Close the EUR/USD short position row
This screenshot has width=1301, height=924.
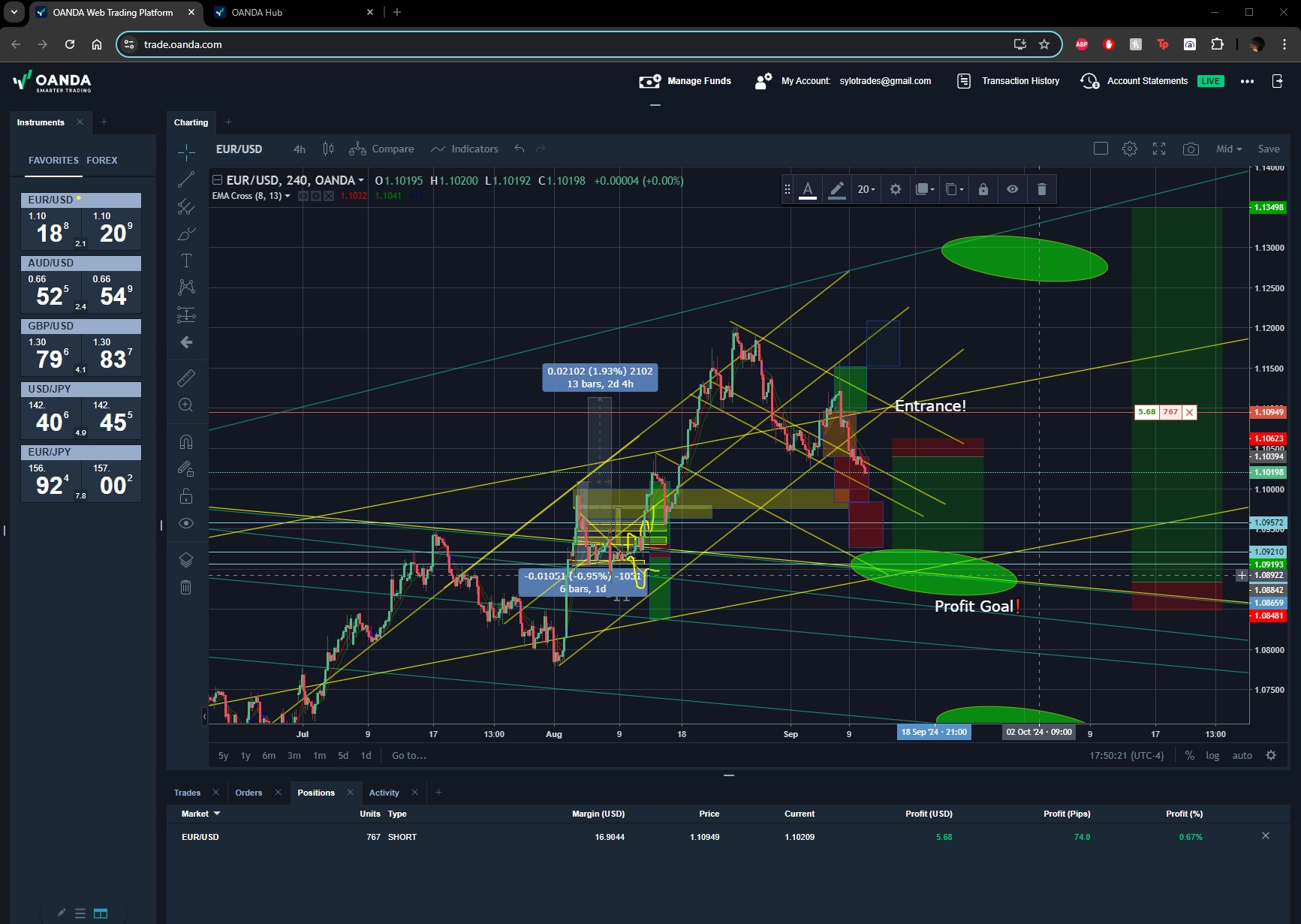(x=1266, y=836)
